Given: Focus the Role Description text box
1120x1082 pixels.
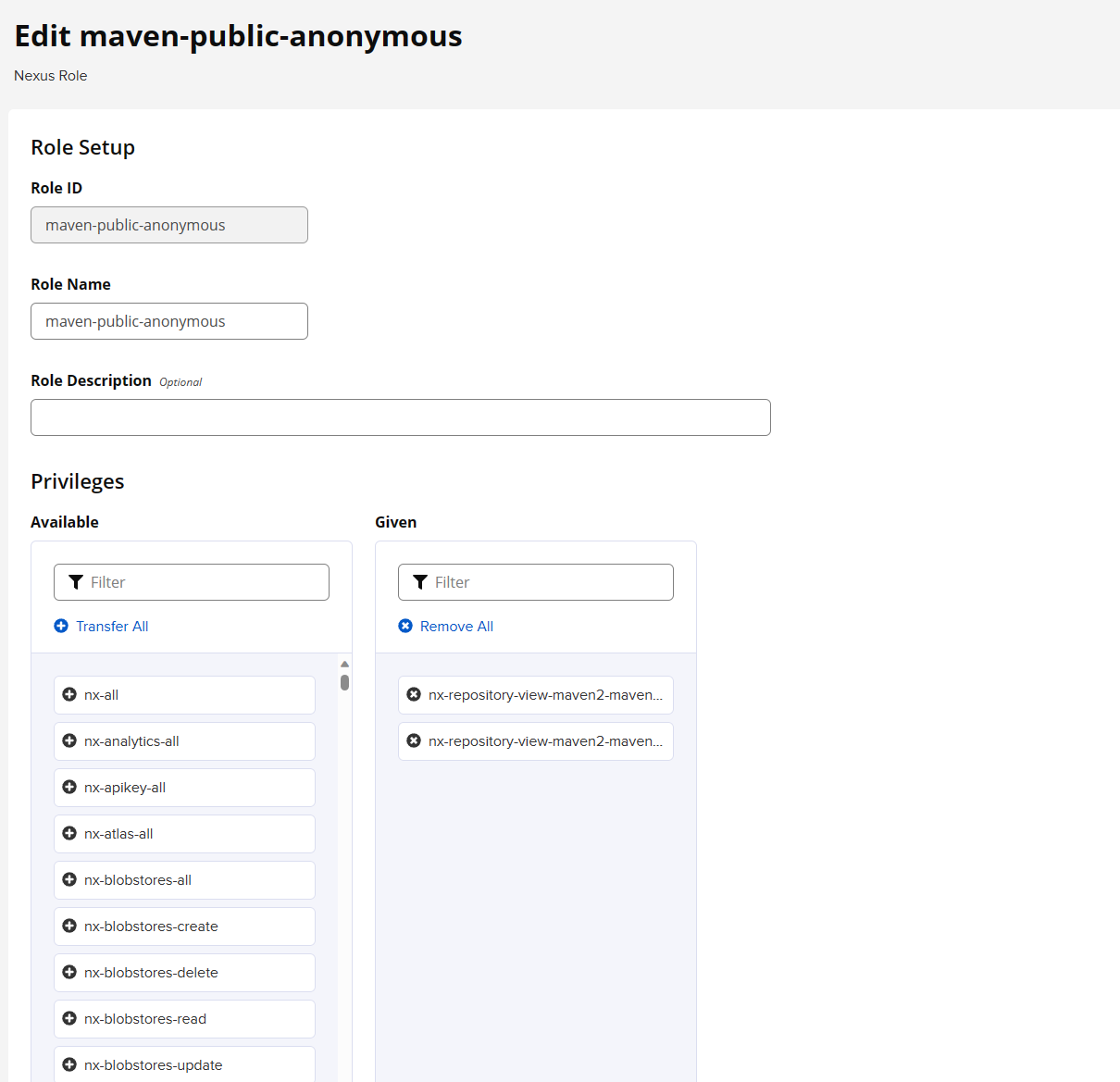Looking at the screenshot, I should (401, 417).
